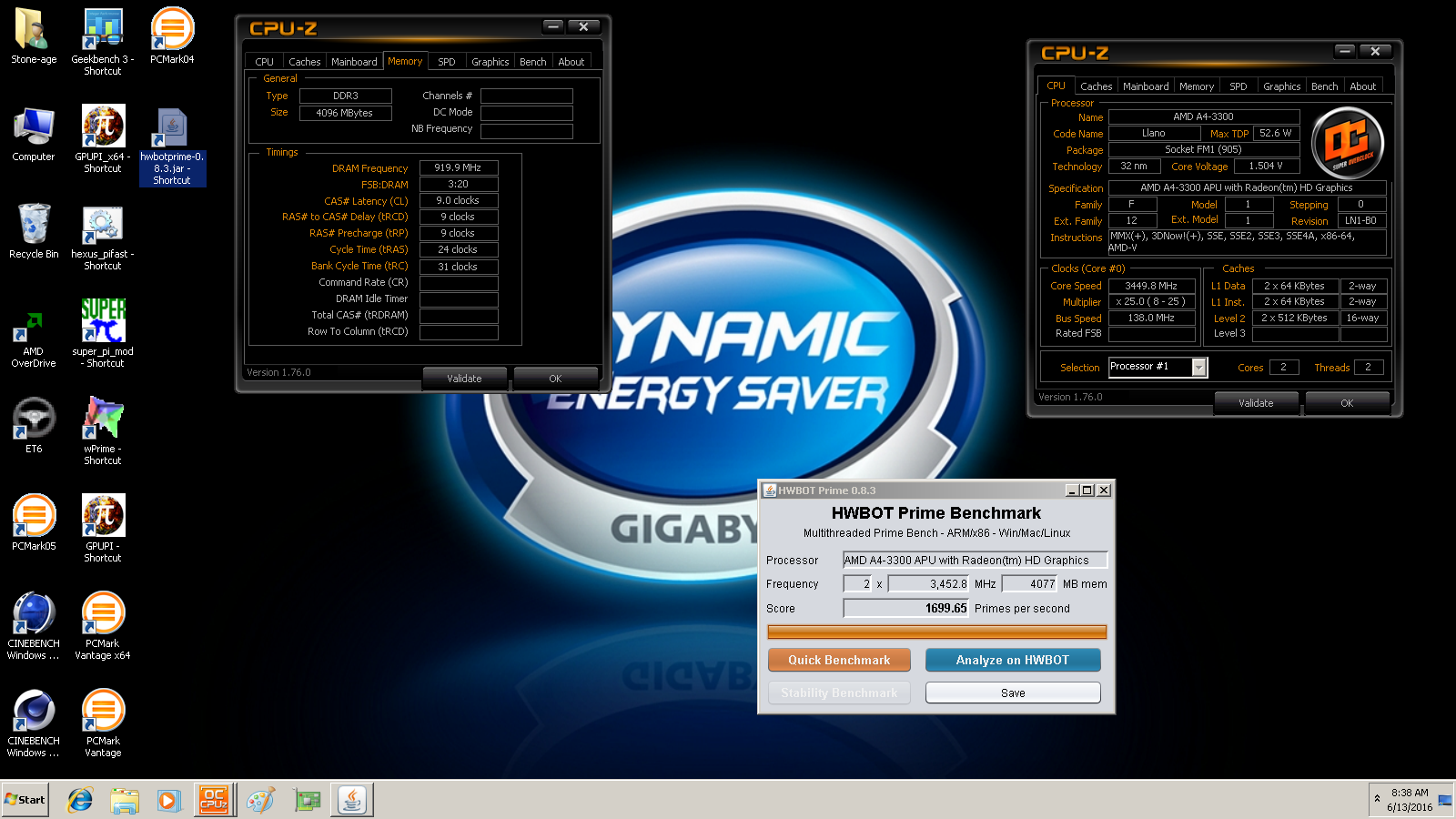Show hidden tray icons arrow

[x=1377, y=799]
